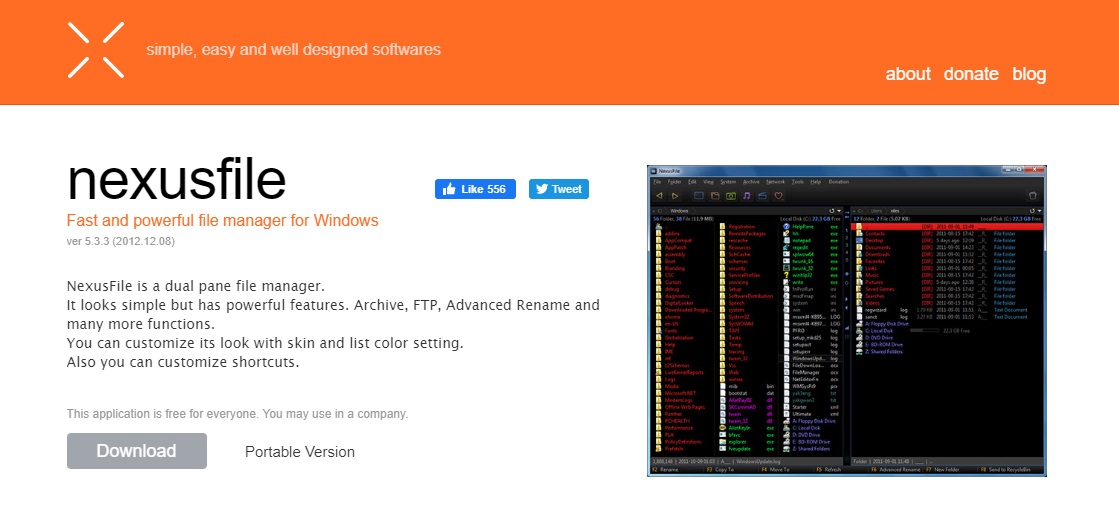Click the back arrow in NexusFile toolbar
Viewport: 1119px width, 513px height.
(659, 196)
